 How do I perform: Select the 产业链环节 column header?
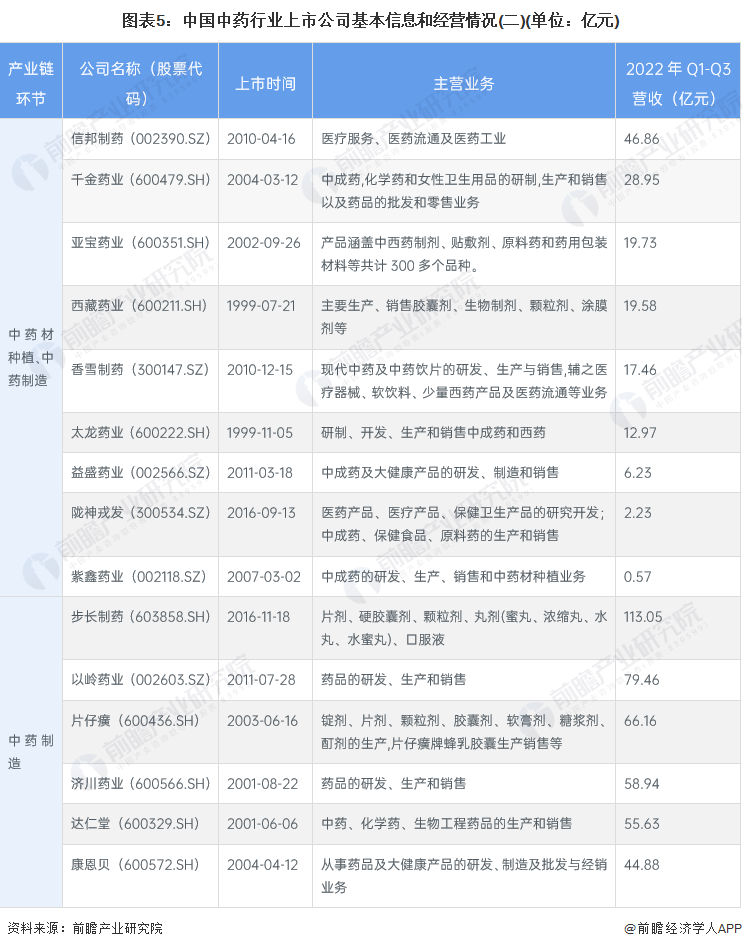[31, 83]
